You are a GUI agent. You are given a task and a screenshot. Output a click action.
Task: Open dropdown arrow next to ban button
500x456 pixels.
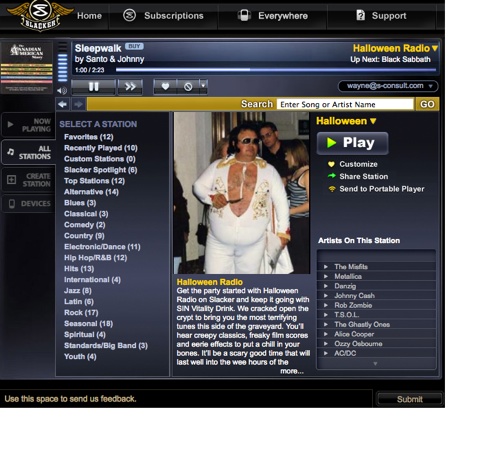(x=203, y=86)
